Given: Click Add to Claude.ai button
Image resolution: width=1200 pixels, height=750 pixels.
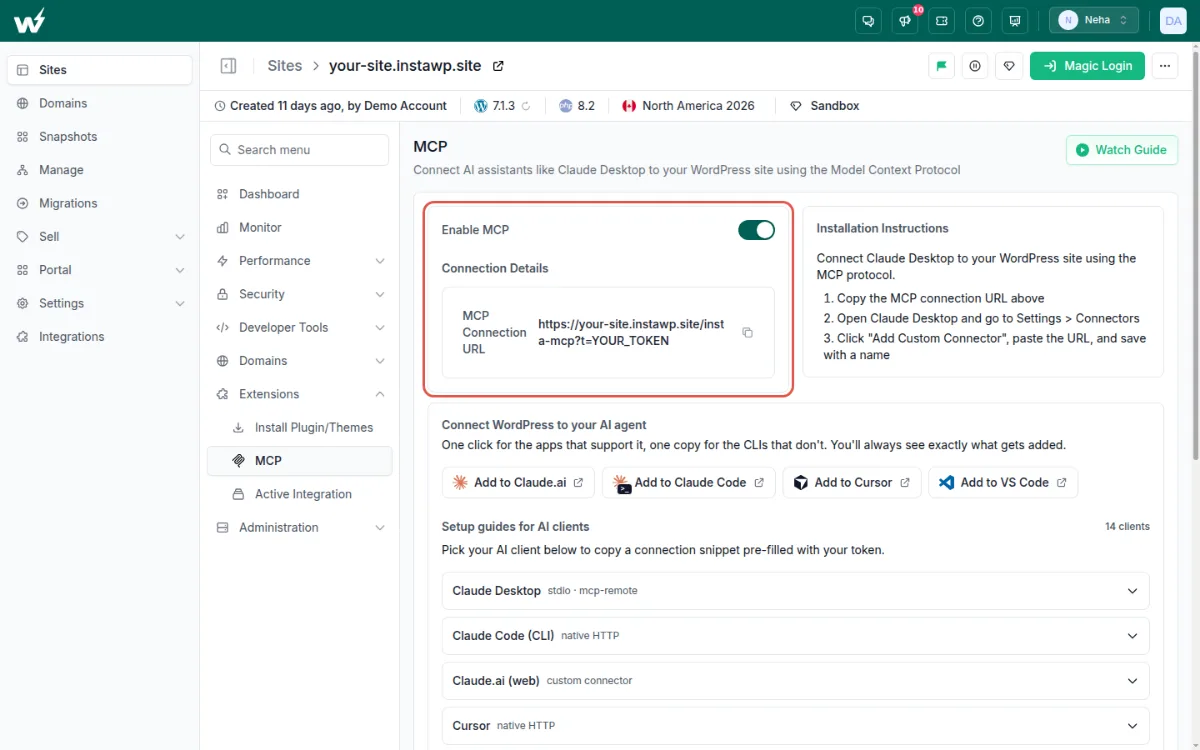Looking at the screenshot, I should (519, 482).
